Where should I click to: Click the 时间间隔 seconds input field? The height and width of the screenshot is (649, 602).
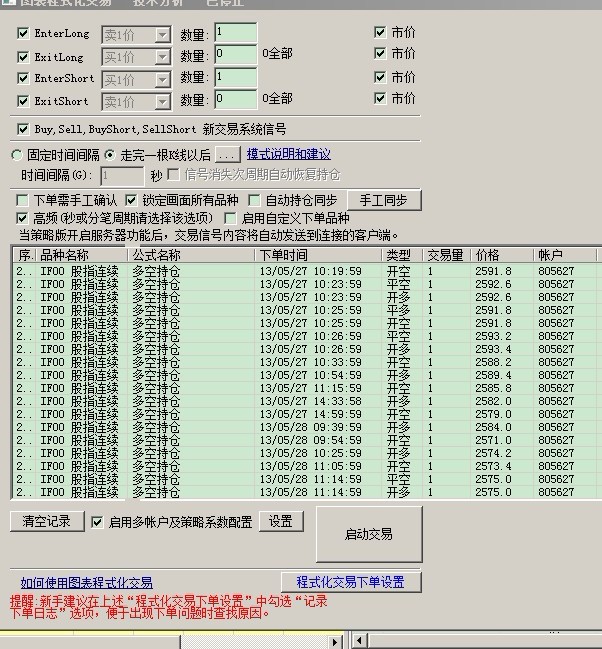tap(122, 176)
